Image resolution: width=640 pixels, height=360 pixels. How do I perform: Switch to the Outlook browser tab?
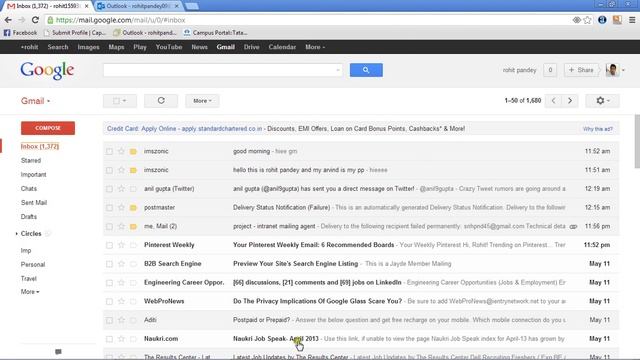tap(139, 6)
